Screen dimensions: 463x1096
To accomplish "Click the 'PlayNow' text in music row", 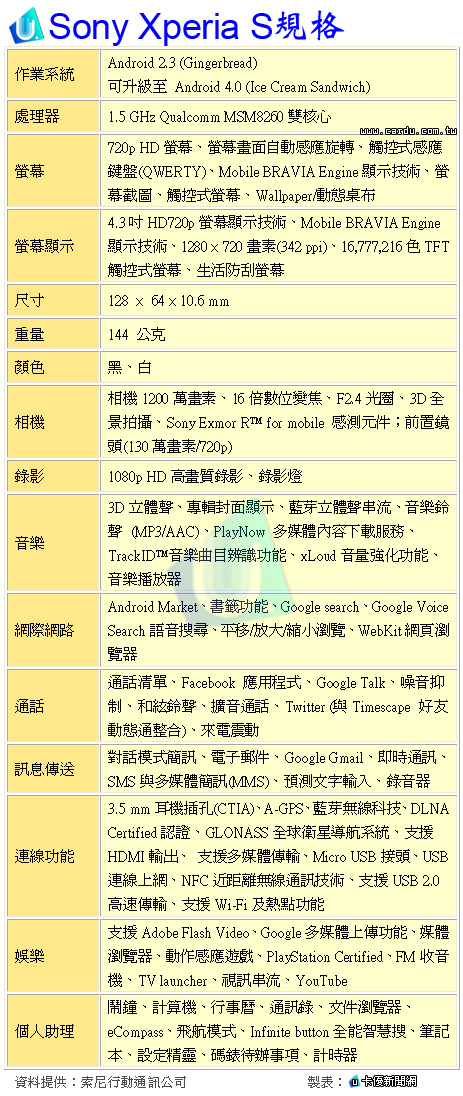I will 239,532.
